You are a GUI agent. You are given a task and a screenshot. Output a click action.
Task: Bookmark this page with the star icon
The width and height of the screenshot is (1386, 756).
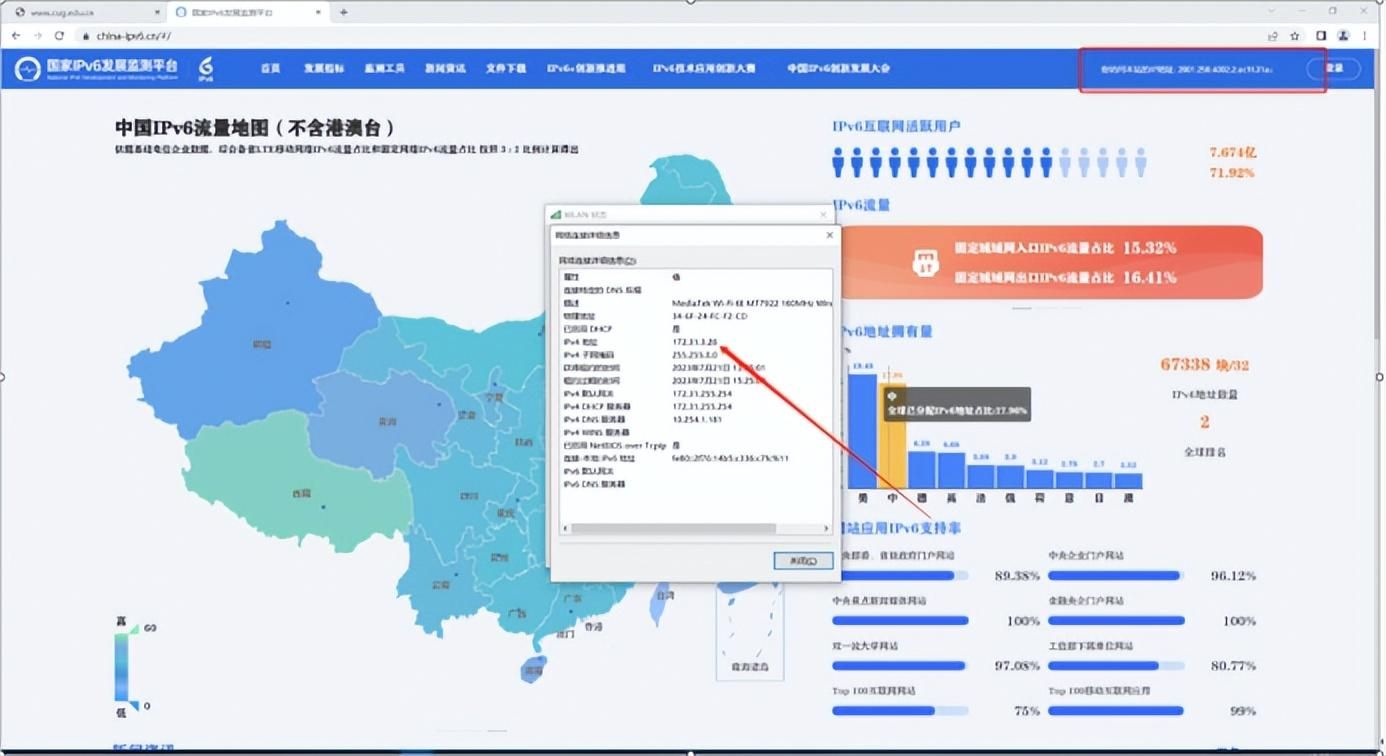pyautogui.click(x=1295, y=35)
